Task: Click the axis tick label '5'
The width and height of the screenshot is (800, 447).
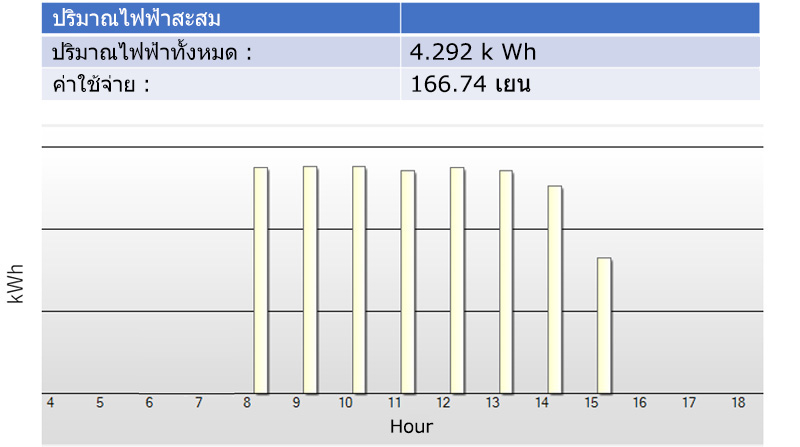Action: [100, 403]
